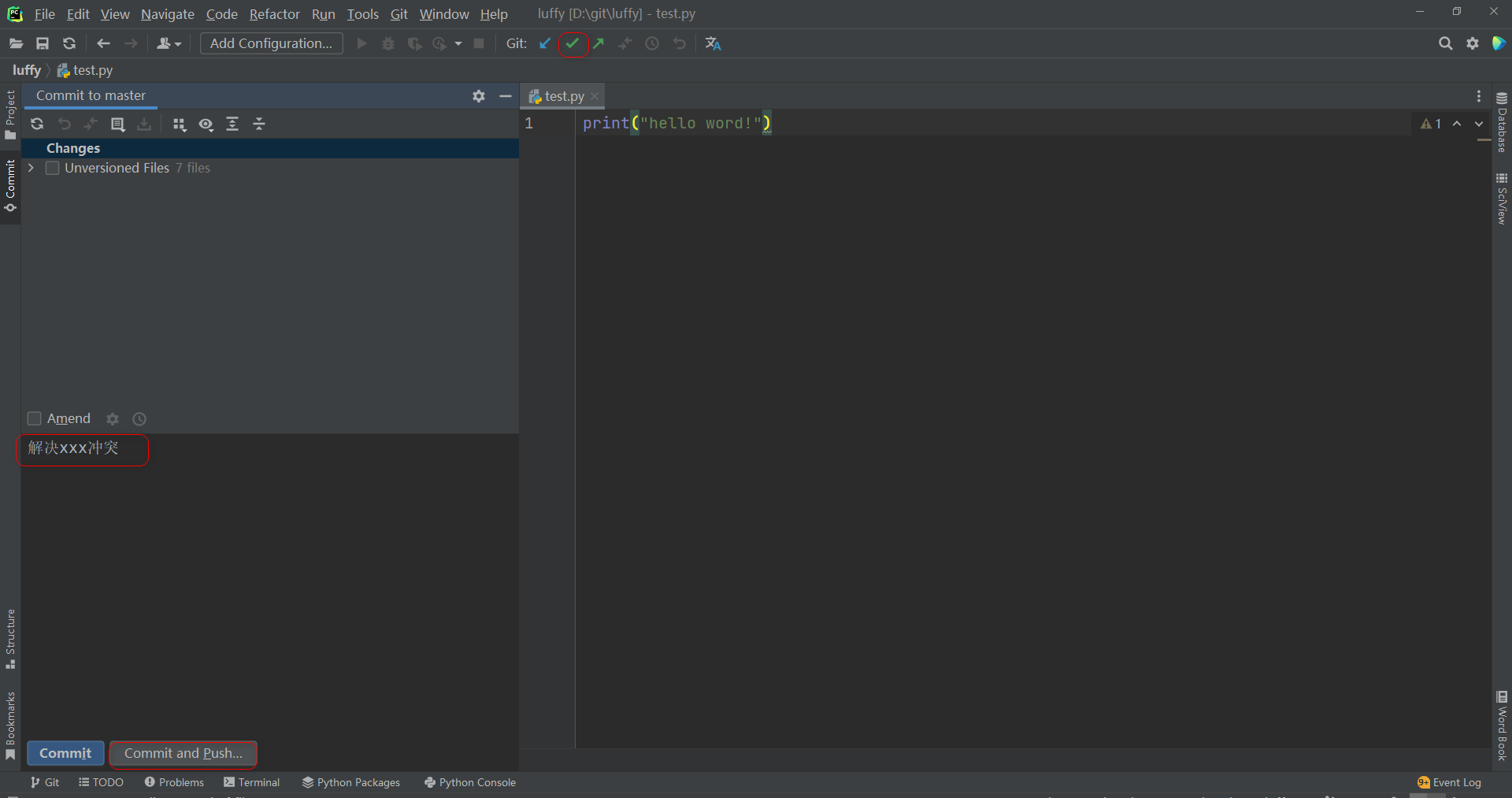Image resolution: width=1512 pixels, height=798 pixels.
Task: Hide the Commit tool window with minus icon
Action: click(506, 96)
